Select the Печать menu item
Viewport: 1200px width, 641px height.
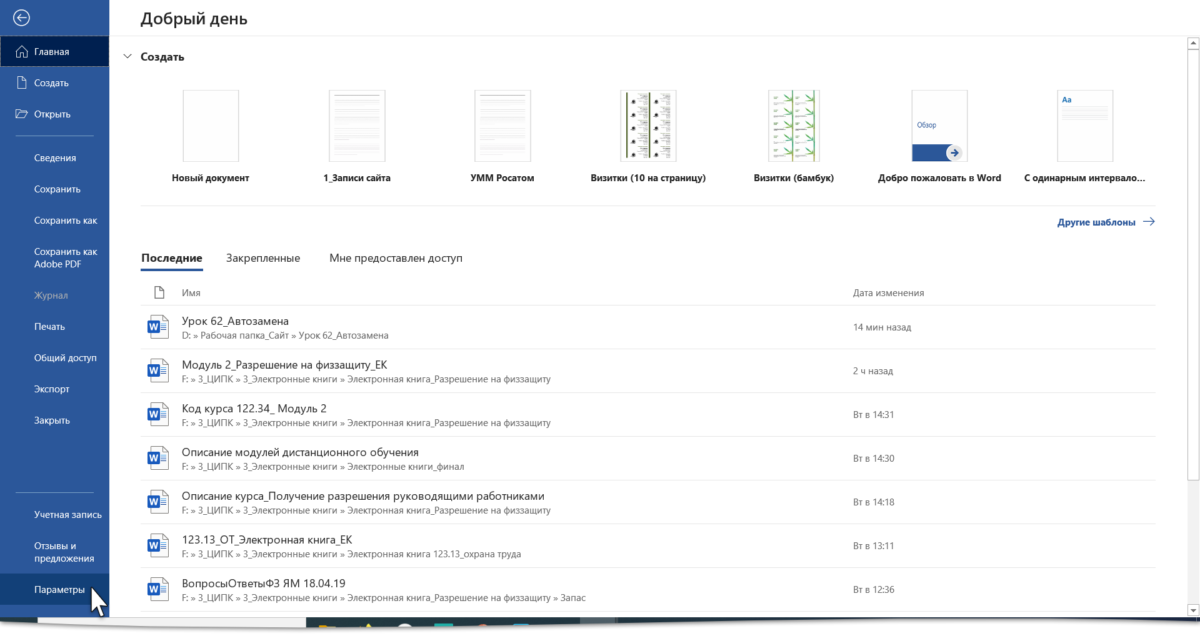[49, 326]
